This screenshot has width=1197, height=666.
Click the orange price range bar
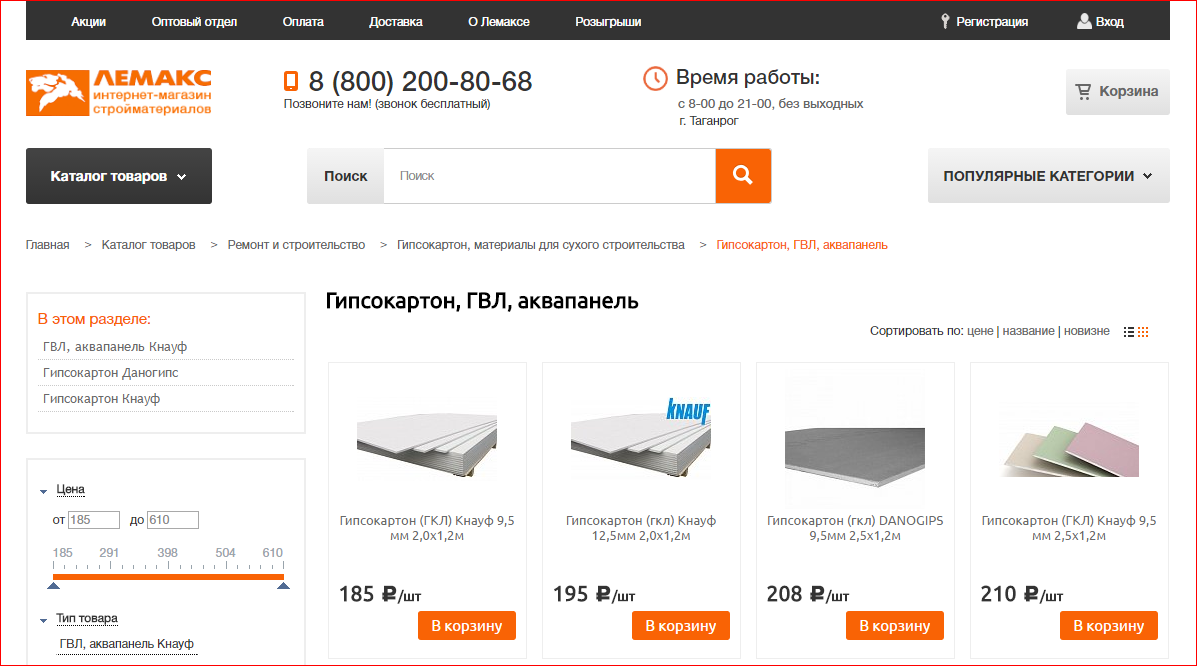point(168,577)
